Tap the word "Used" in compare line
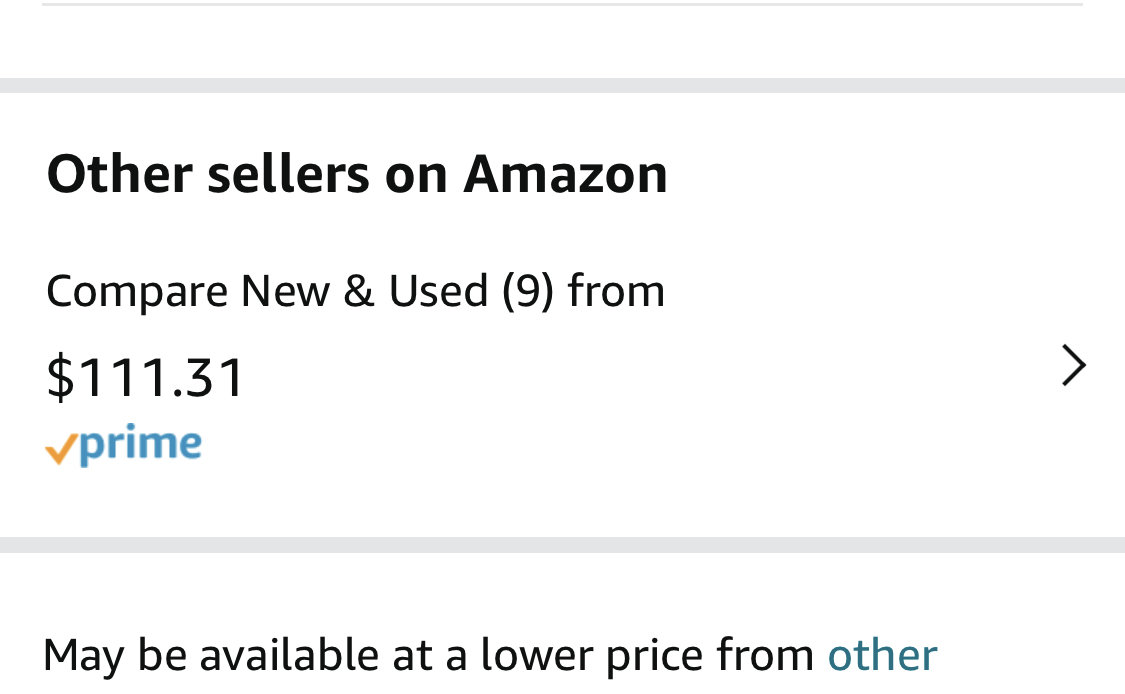1125x694 pixels. point(438,291)
